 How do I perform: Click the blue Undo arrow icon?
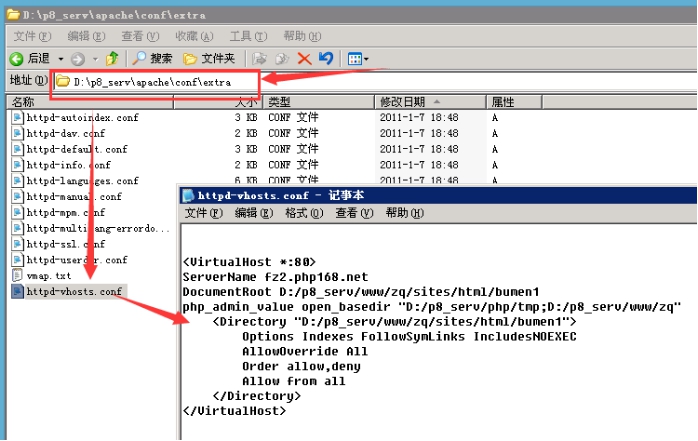(x=325, y=59)
